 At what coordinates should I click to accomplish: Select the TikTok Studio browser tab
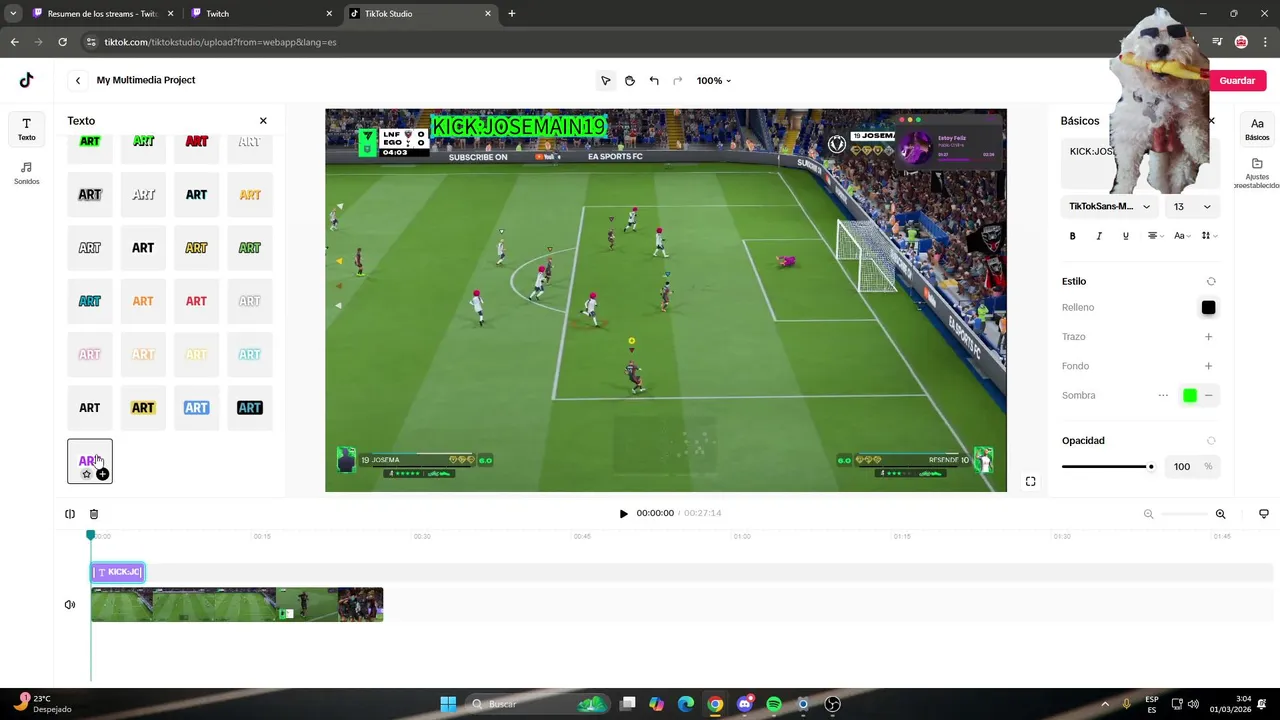pyautogui.click(x=419, y=14)
